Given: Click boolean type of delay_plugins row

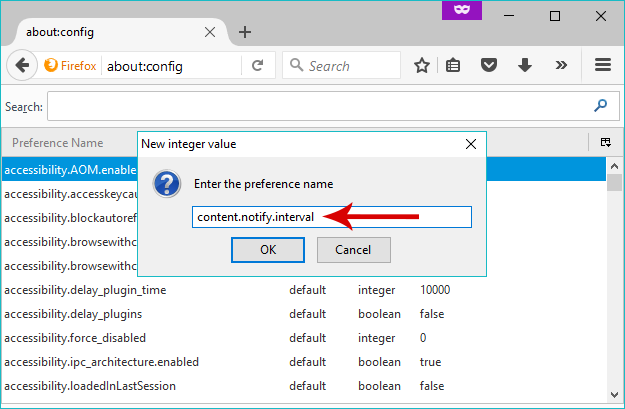Looking at the screenshot, I should (x=379, y=314).
